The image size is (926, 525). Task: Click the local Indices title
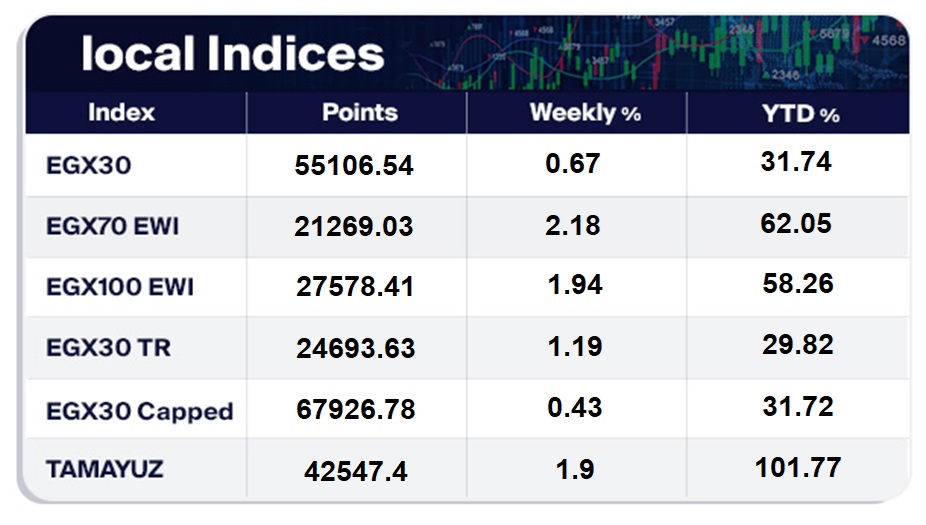pos(233,54)
